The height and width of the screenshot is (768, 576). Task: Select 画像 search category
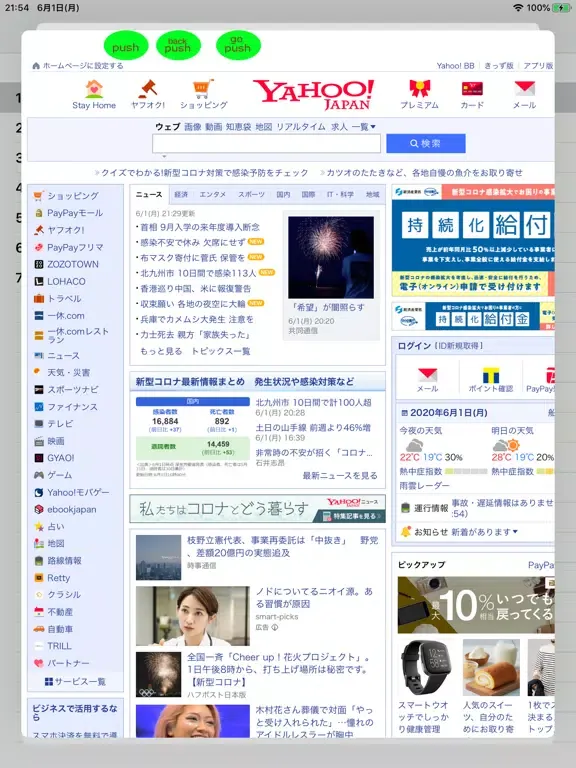coord(192,127)
